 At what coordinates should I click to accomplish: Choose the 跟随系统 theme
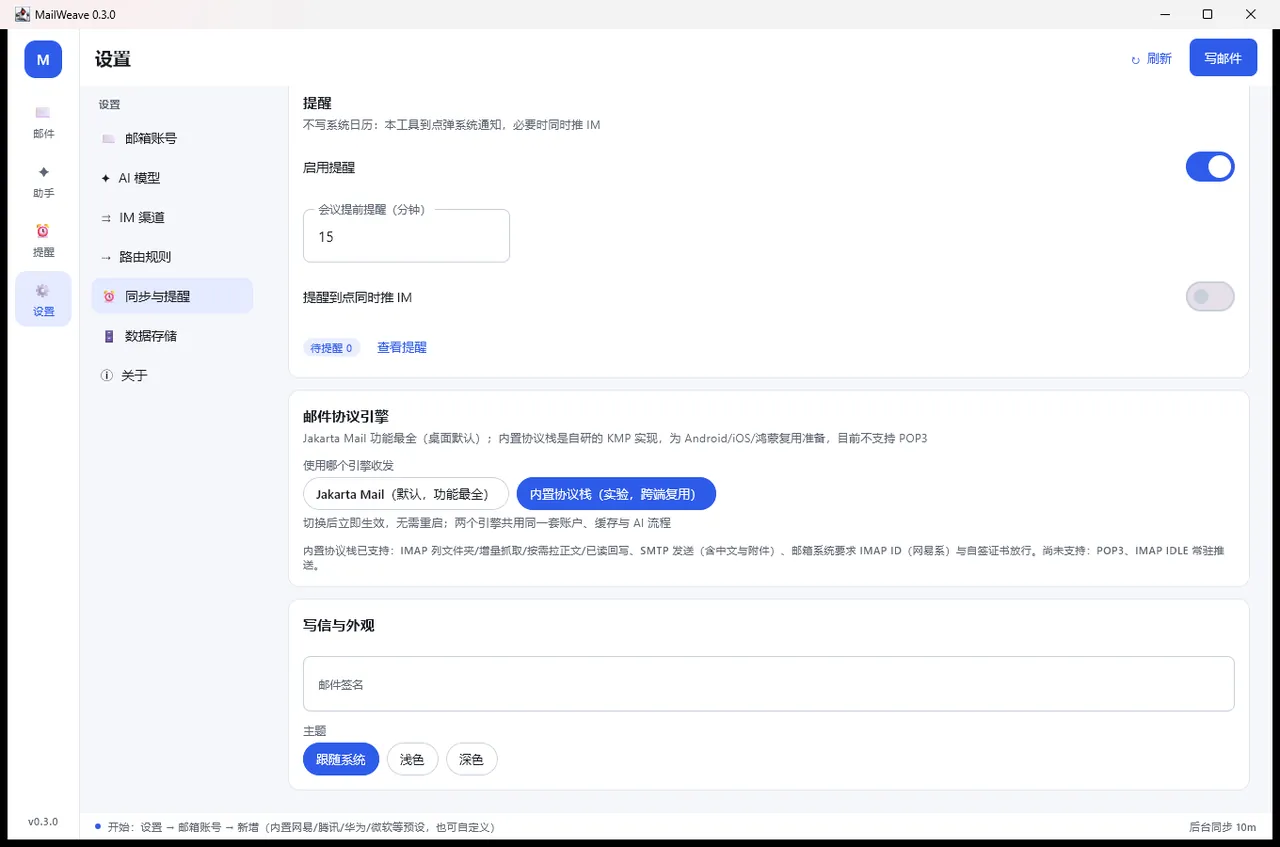coord(341,759)
